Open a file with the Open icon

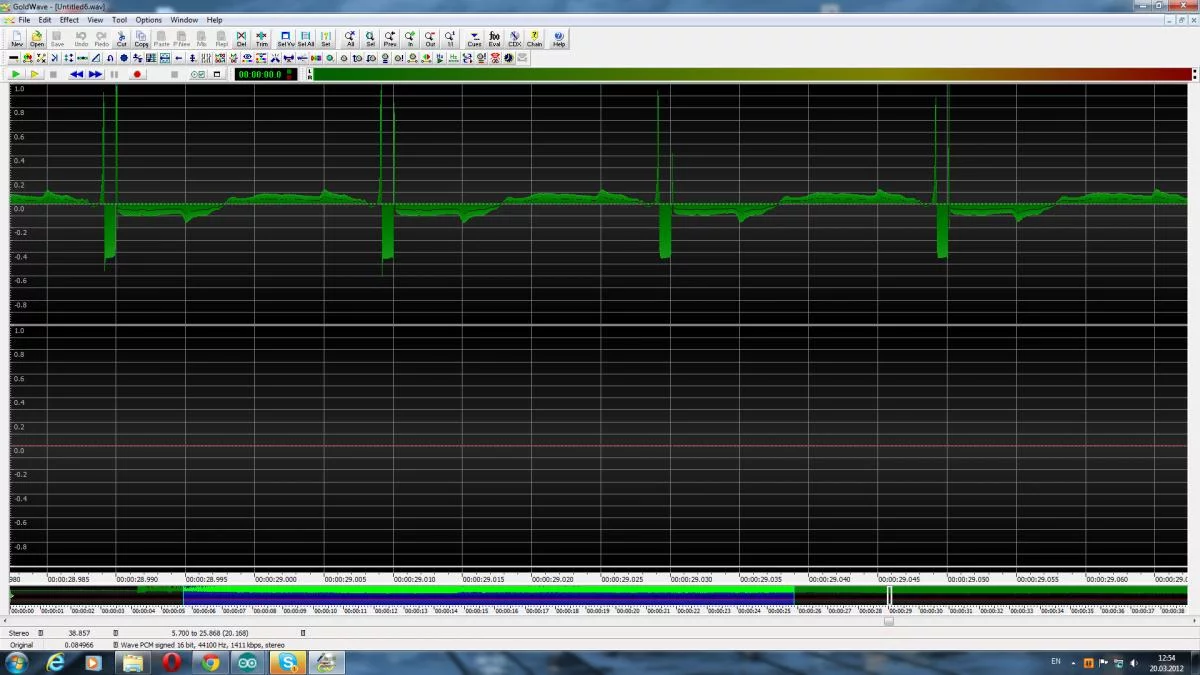click(37, 39)
